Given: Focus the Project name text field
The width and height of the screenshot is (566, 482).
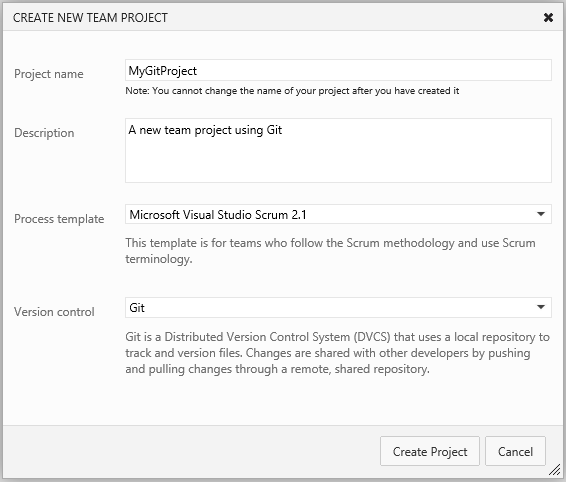Looking at the screenshot, I should click(x=338, y=70).
